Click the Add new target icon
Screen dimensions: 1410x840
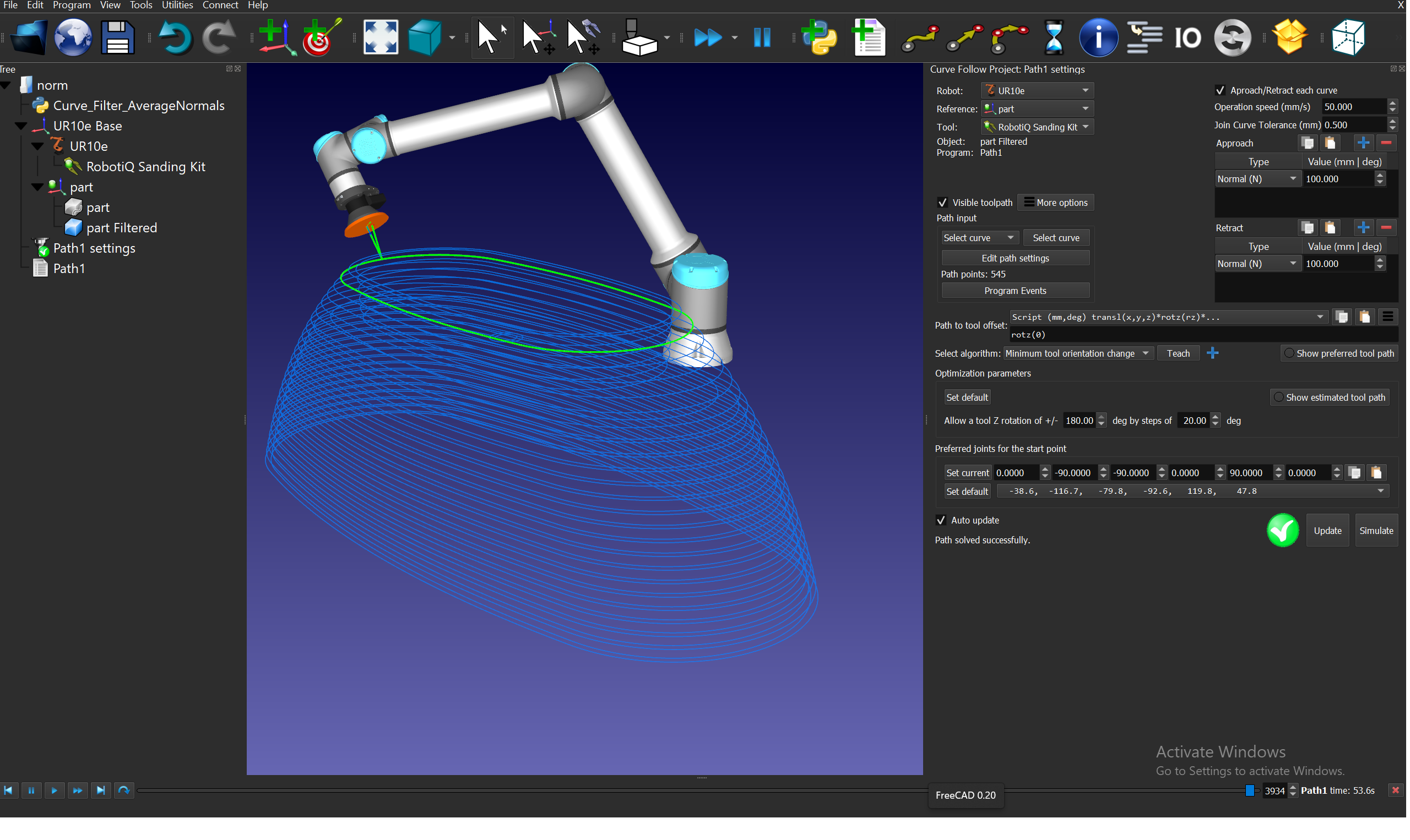click(x=322, y=37)
